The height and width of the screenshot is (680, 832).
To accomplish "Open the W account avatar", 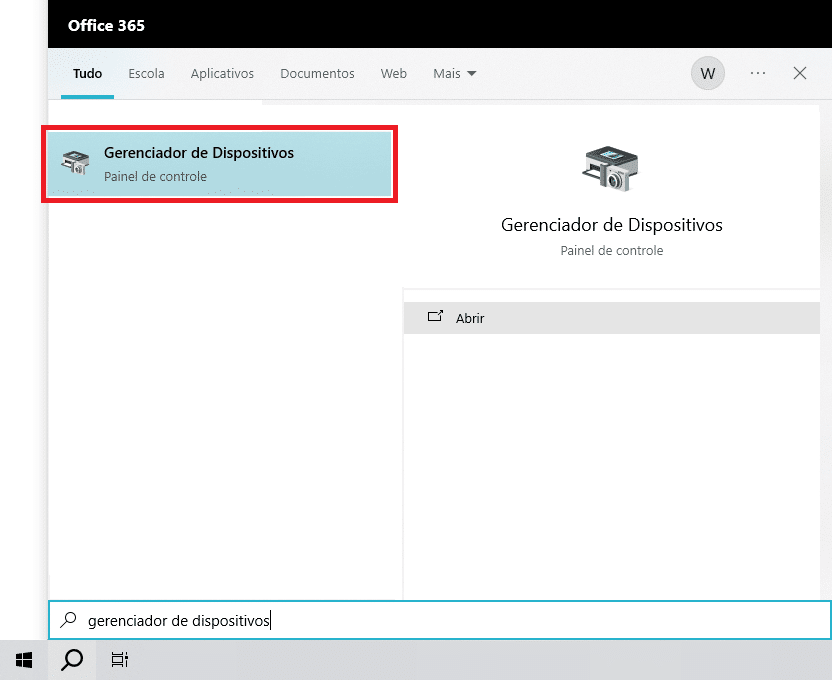I will click(707, 73).
